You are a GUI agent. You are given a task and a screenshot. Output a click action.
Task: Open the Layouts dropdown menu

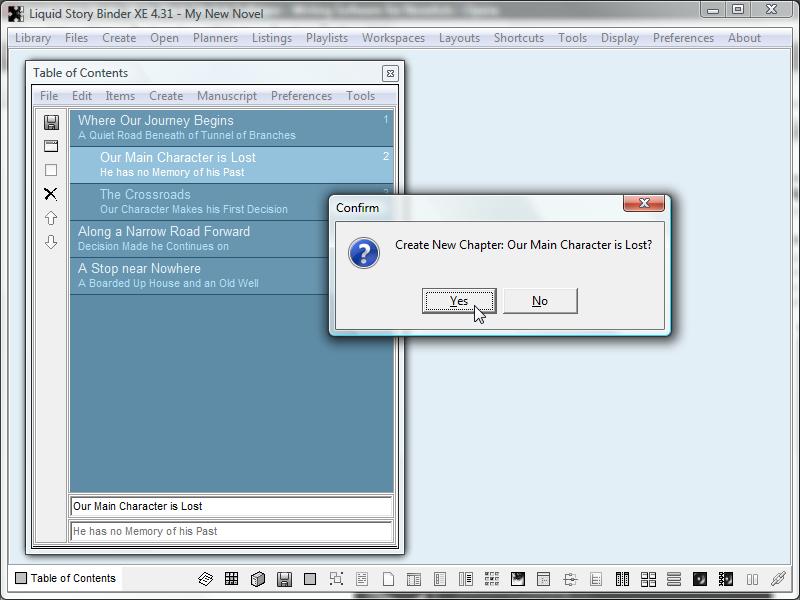pos(459,38)
